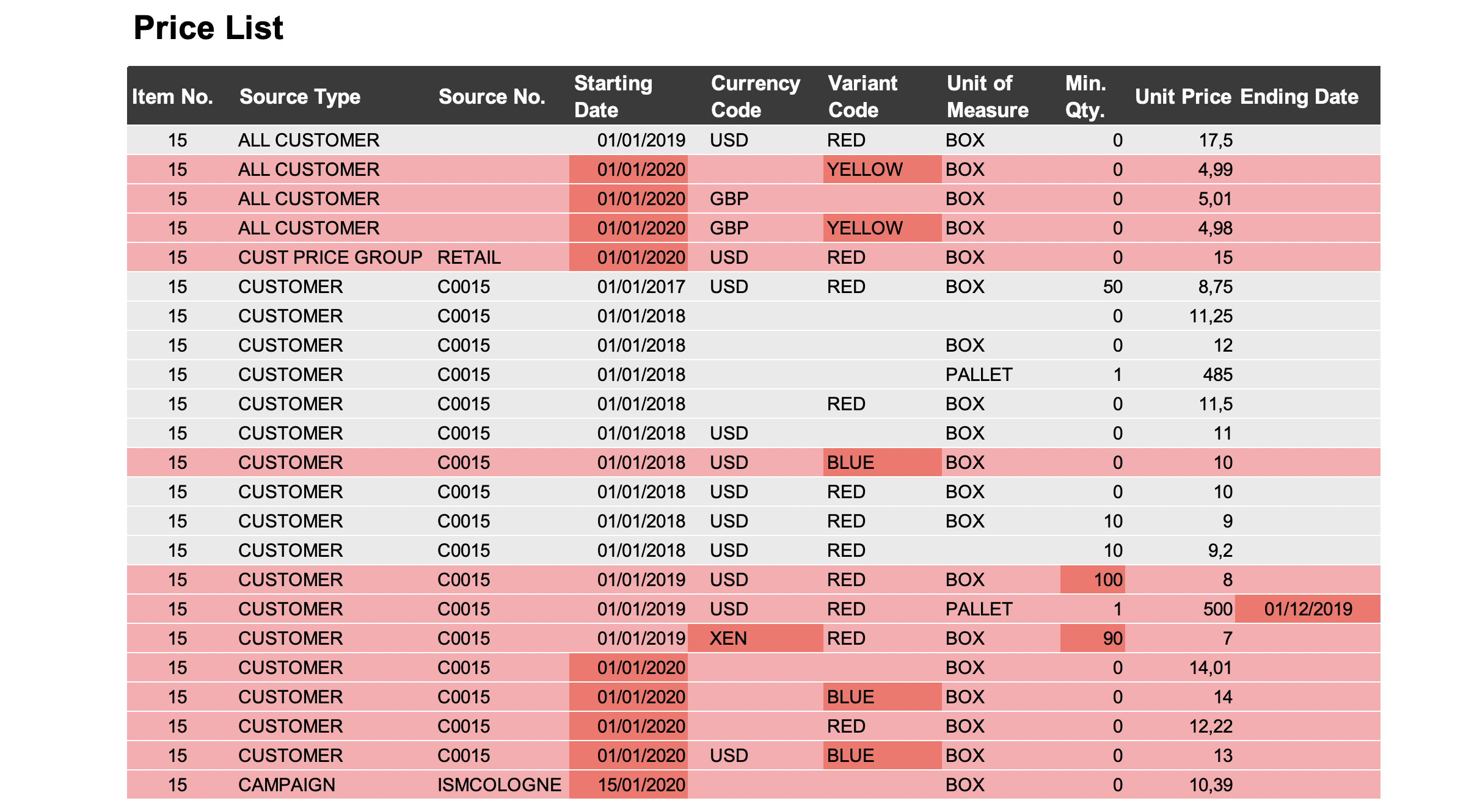Select the 15/01/2020 starting date cell
The width and height of the screenshot is (1466, 812).
click(641, 785)
